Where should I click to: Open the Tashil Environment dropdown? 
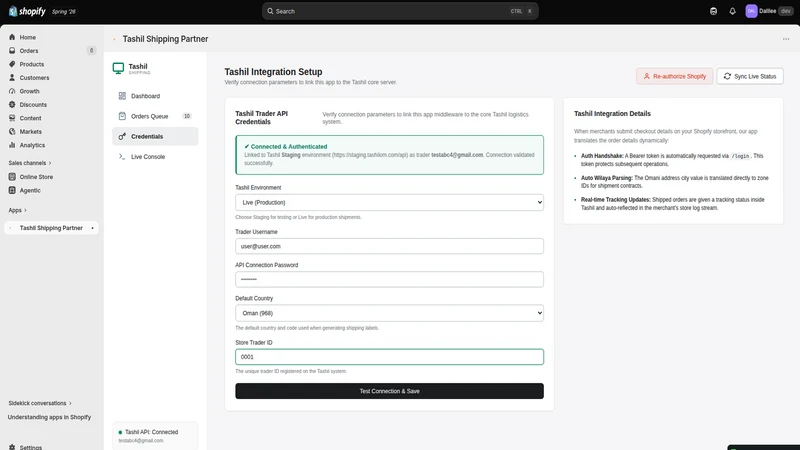tap(389, 203)
